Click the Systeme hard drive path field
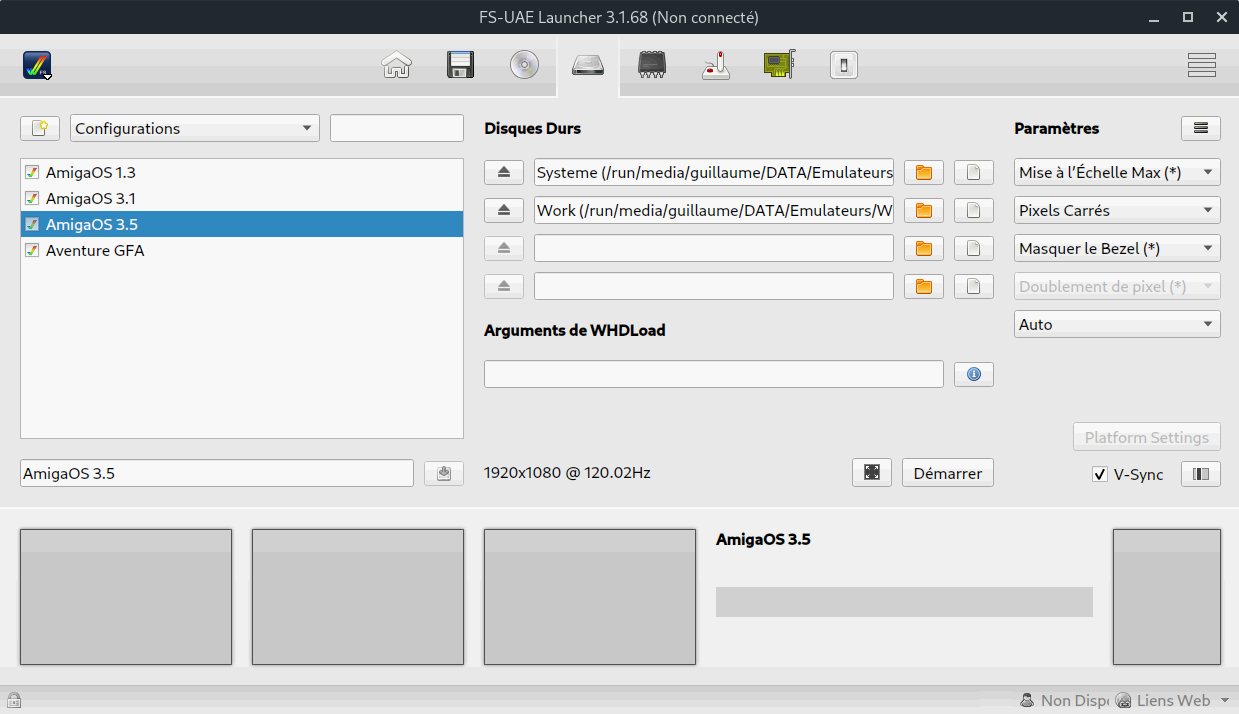The image size is (1239, 714). click(714, 172)
